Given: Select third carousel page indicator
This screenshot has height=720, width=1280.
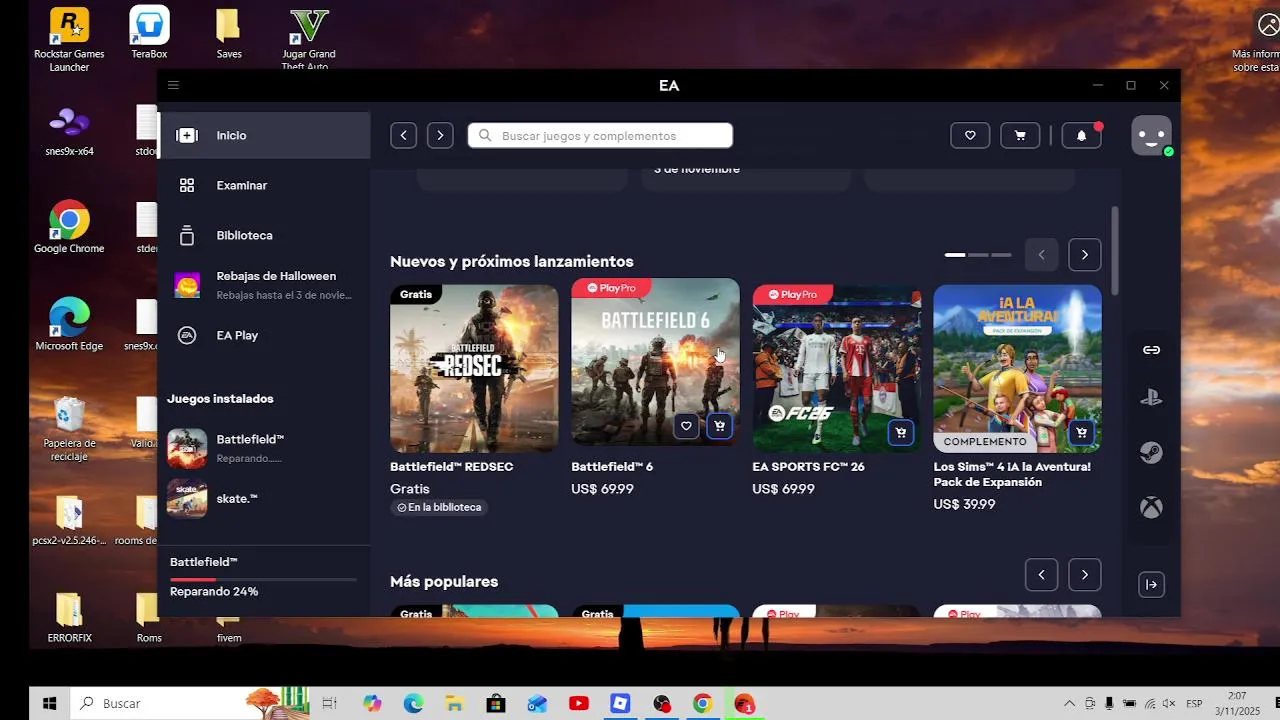Looking at the screenshot, I should point(1001,255).
